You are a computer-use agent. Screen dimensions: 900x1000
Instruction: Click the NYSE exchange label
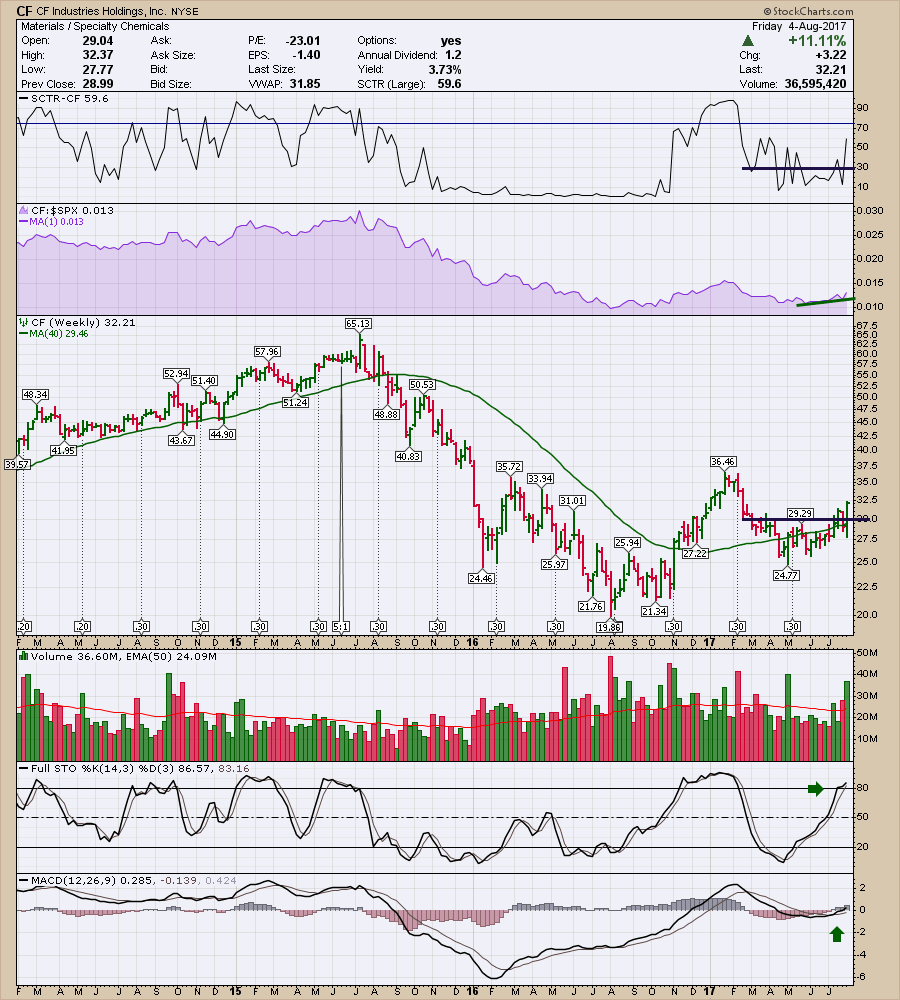(185, 11)
